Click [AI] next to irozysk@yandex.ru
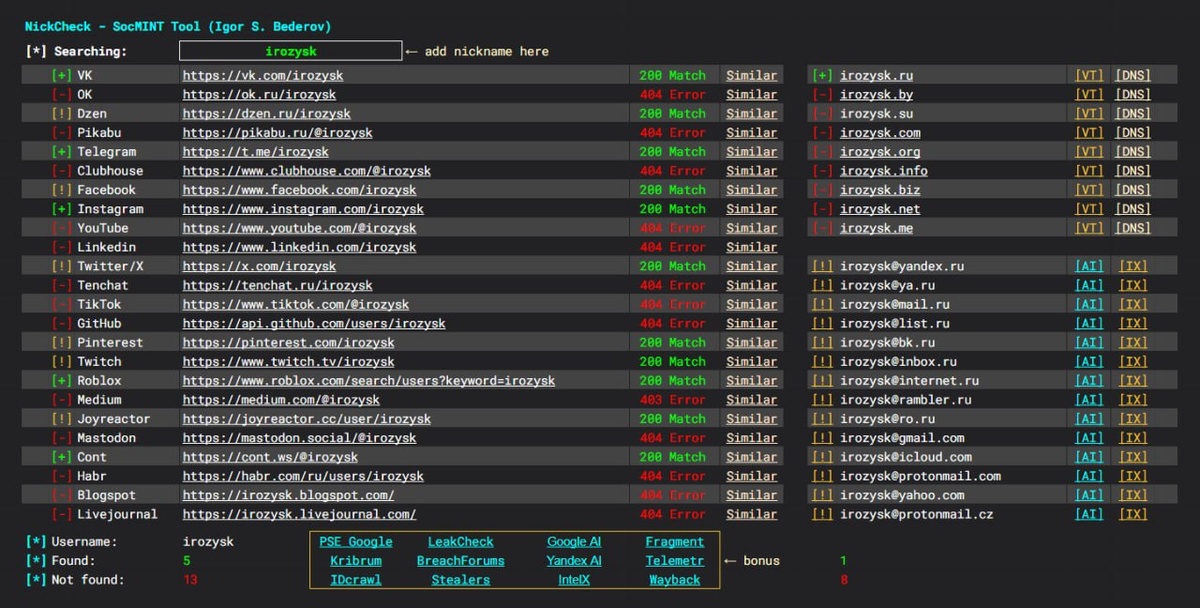Viewport: 1200px width, 608px height. (1089, 266)
